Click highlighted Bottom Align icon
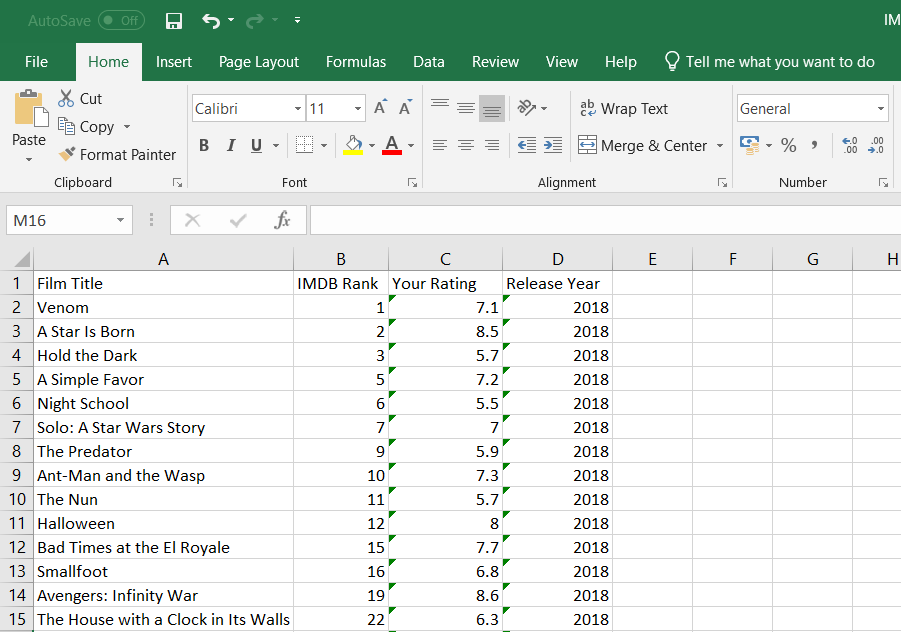The image size is (901, 632). point(492,109)
